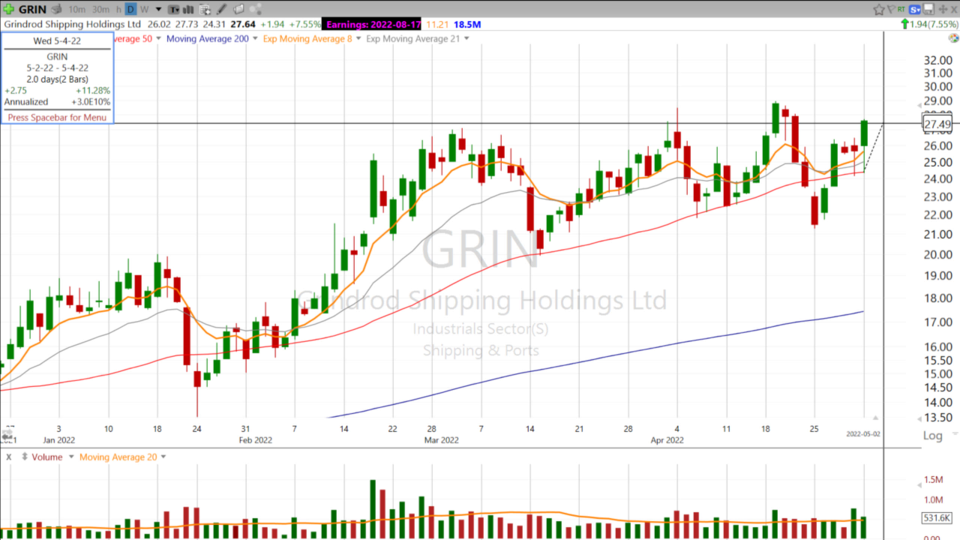Select the Weekly 'W' time frame
960x540 pixels.
144,9
